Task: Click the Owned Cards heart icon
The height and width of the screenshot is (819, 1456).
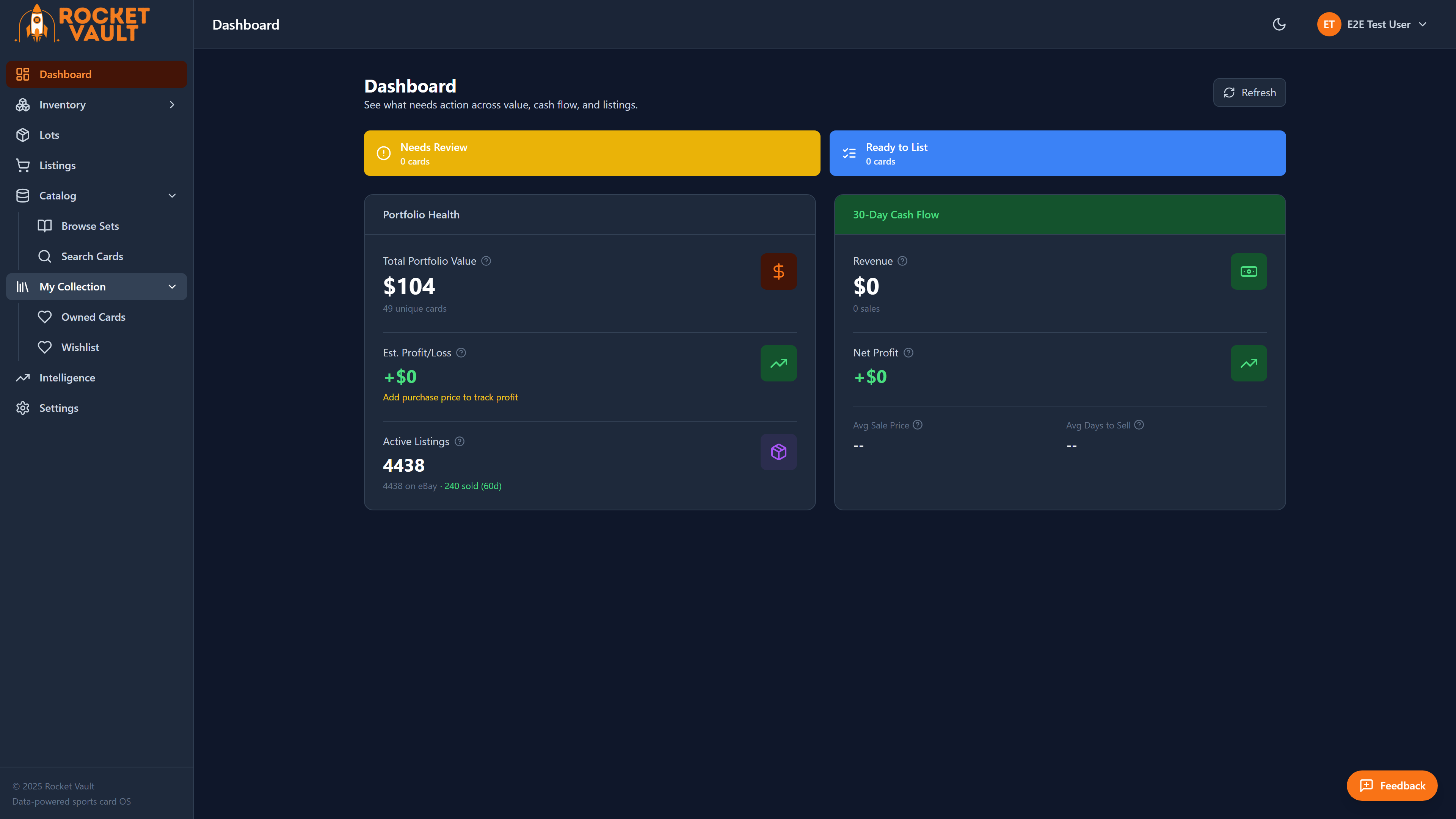Action: coord(45,317)
